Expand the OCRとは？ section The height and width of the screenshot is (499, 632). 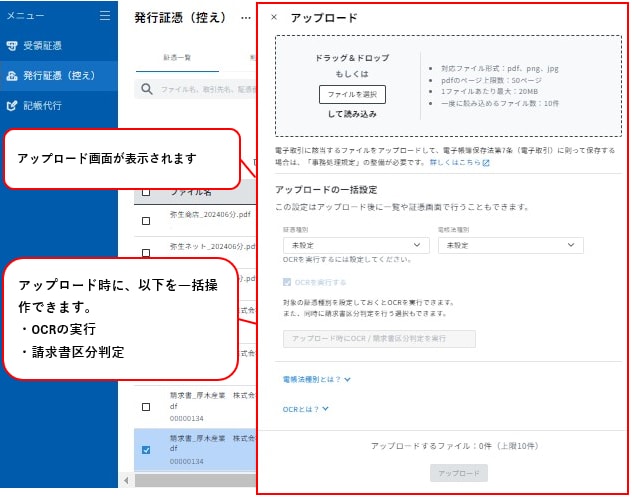point(305,408)
